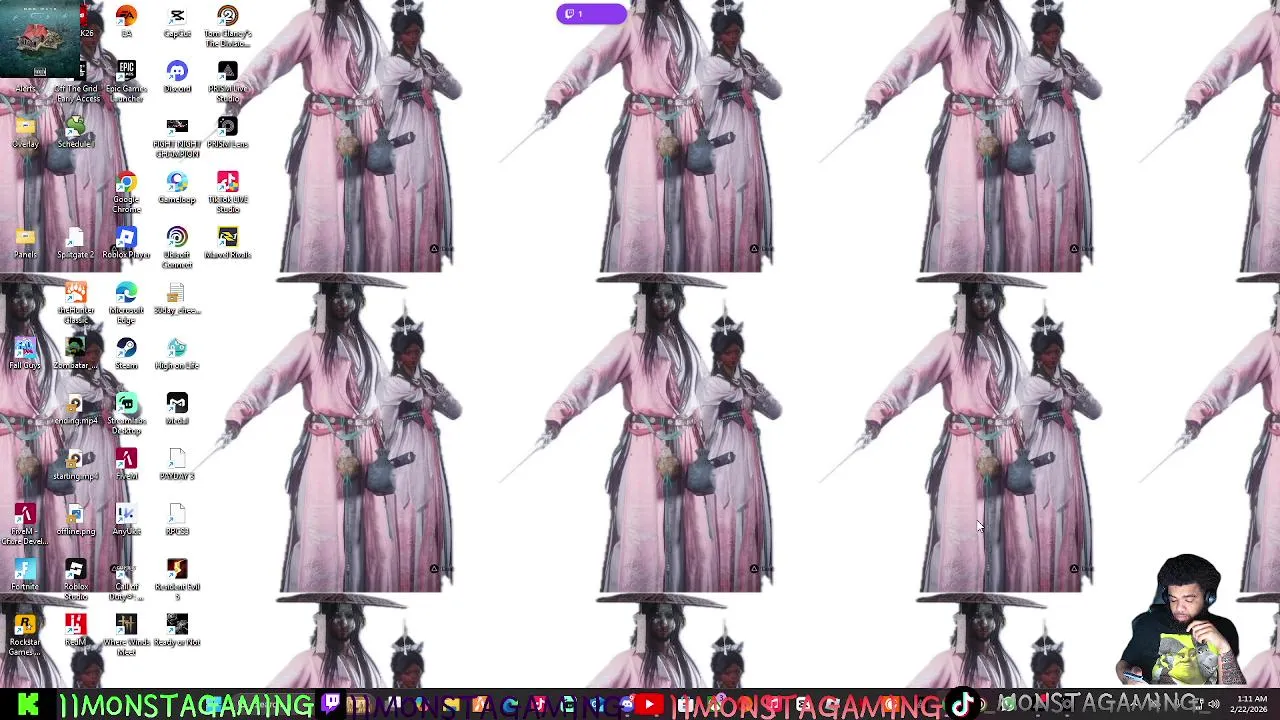Launch Google Chrome from the desktop
This screenshot has height=720, width=1280.
pos(126,192)
